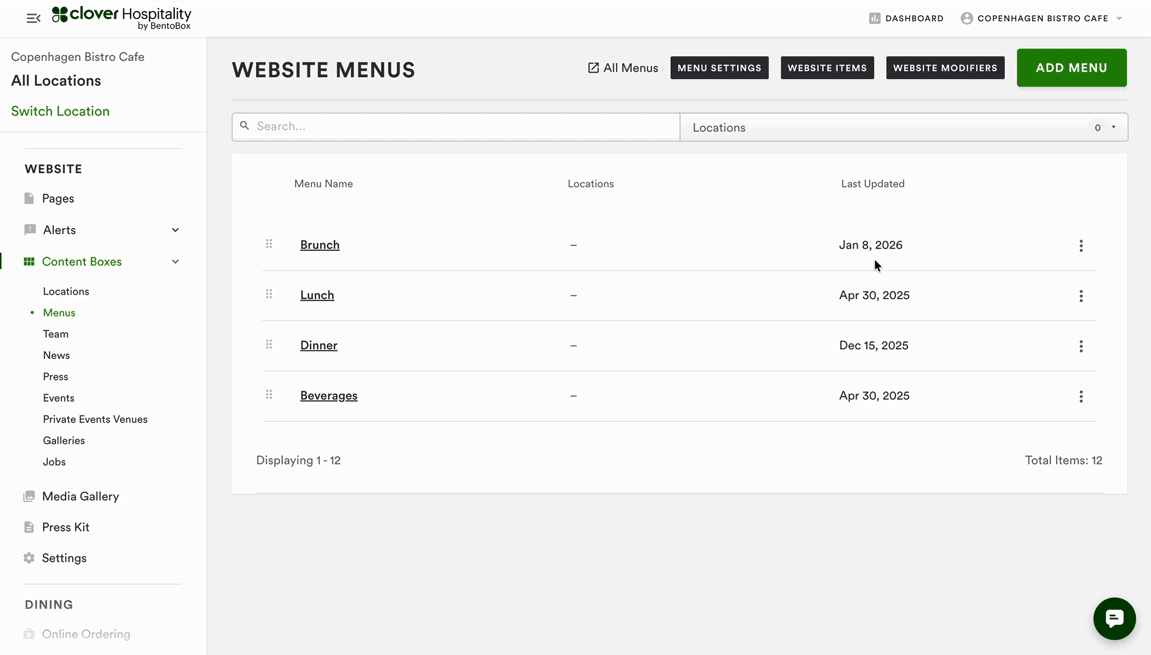Click the Add Menu button
The height and width of the screenshot is (655, 1151).
[x=1071, y=68]
